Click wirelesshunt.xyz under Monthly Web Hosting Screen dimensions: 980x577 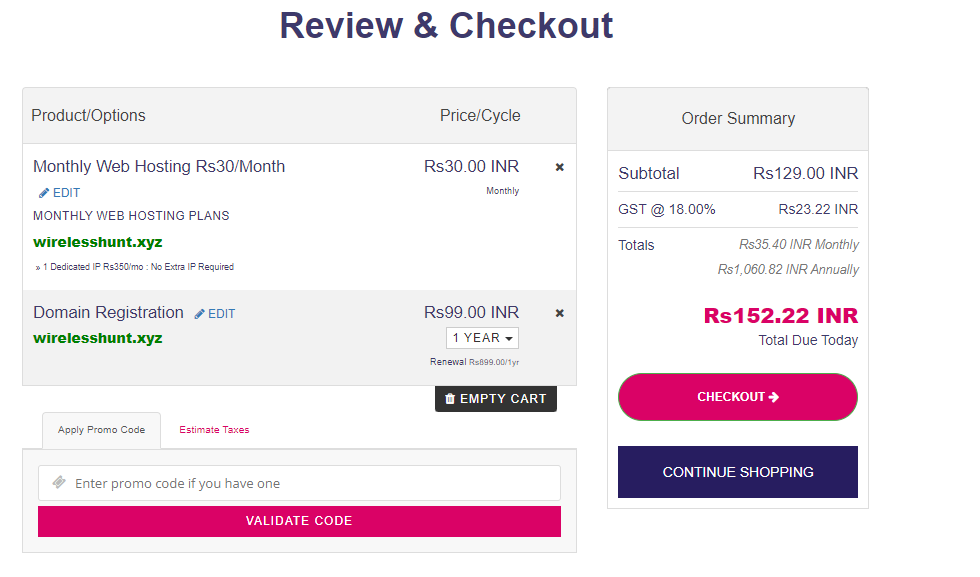click(97, 242)
